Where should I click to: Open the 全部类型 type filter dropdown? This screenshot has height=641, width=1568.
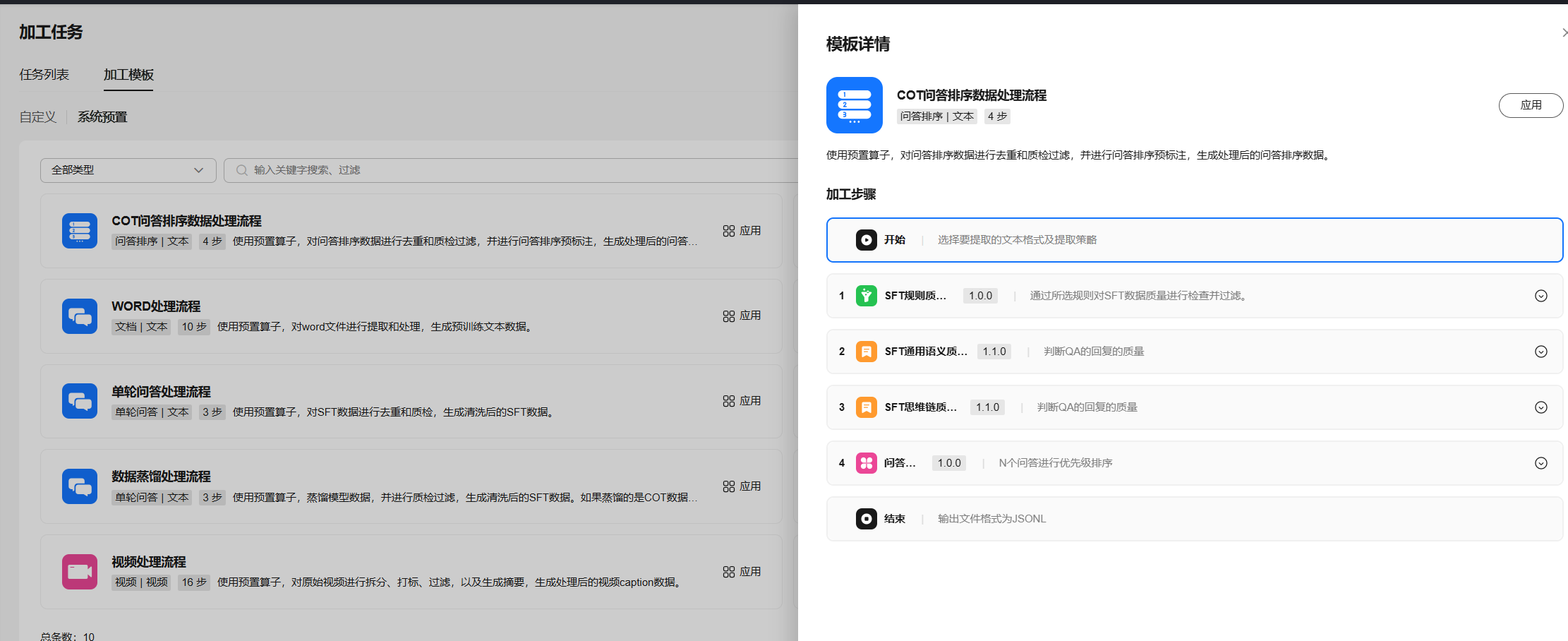(x=128, y=170)
